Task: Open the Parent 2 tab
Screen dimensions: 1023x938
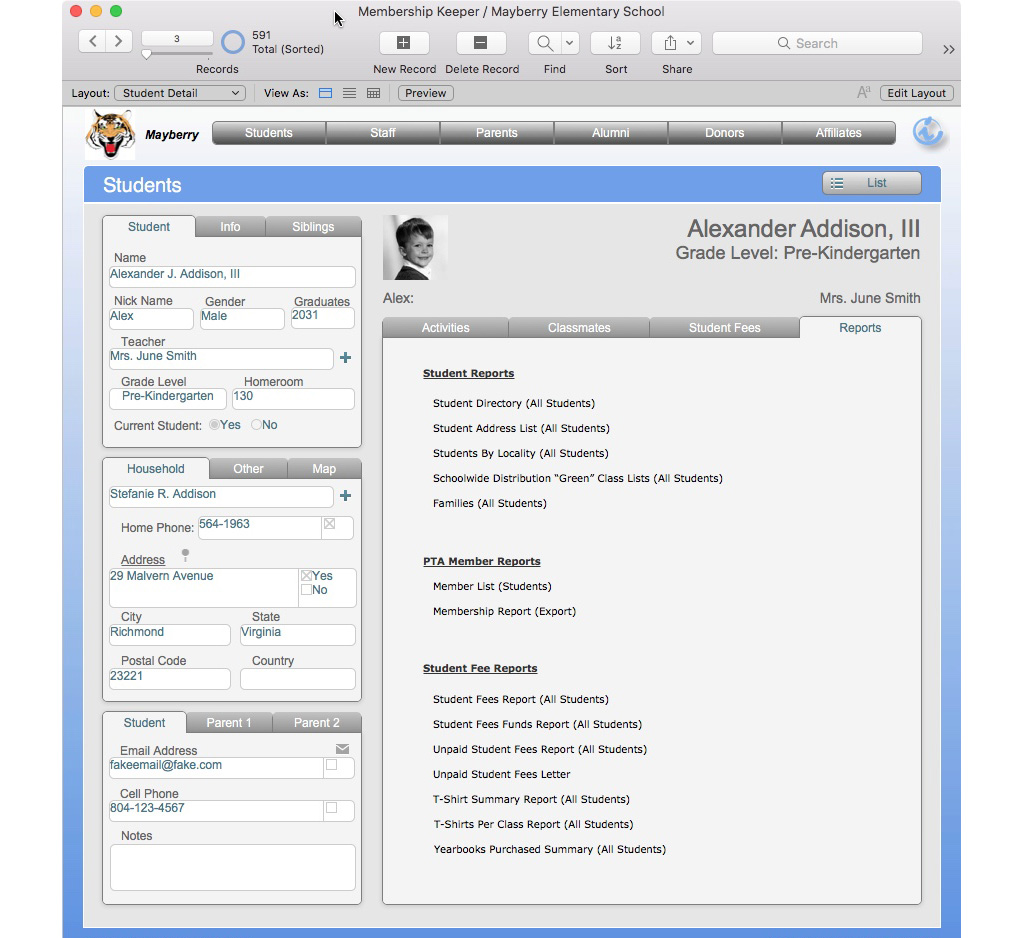Action: [x=316, y=723]
